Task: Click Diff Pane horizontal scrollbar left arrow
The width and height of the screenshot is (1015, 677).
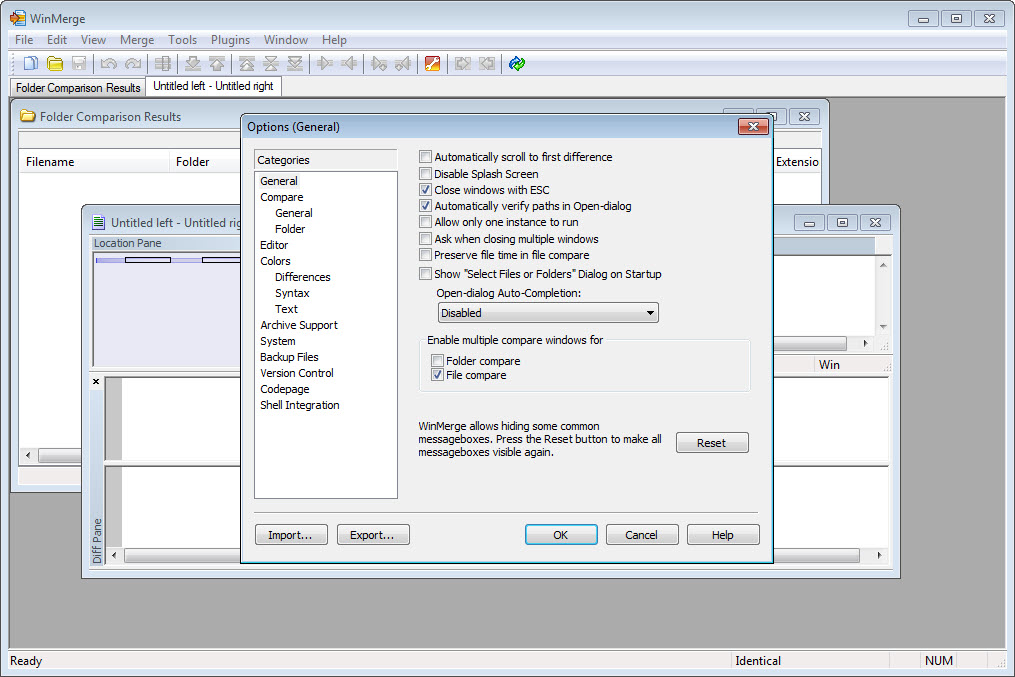Action: [x=115, y=555]
